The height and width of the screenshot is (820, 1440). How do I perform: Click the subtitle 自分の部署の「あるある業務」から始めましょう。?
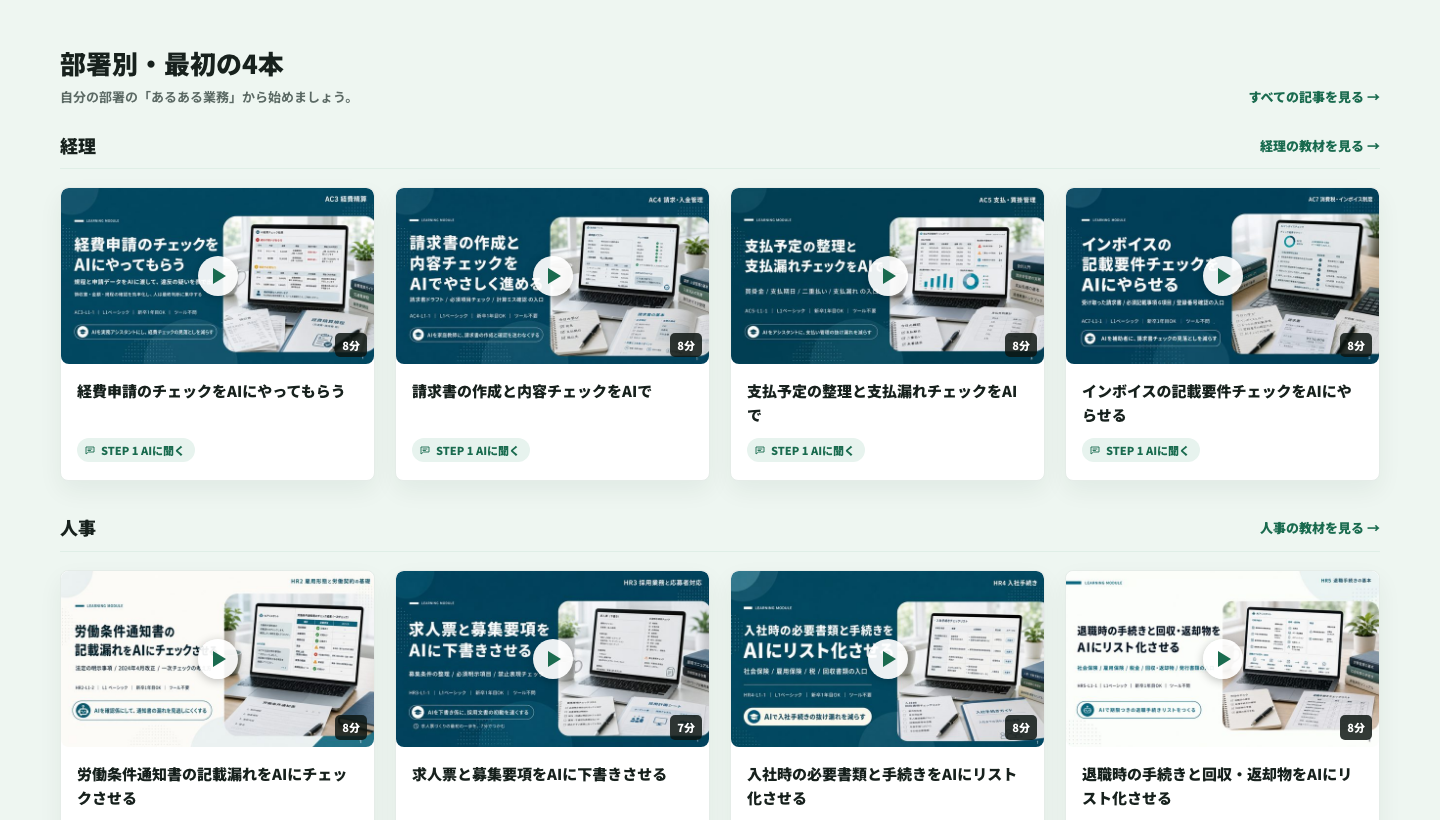coord(209,97)
